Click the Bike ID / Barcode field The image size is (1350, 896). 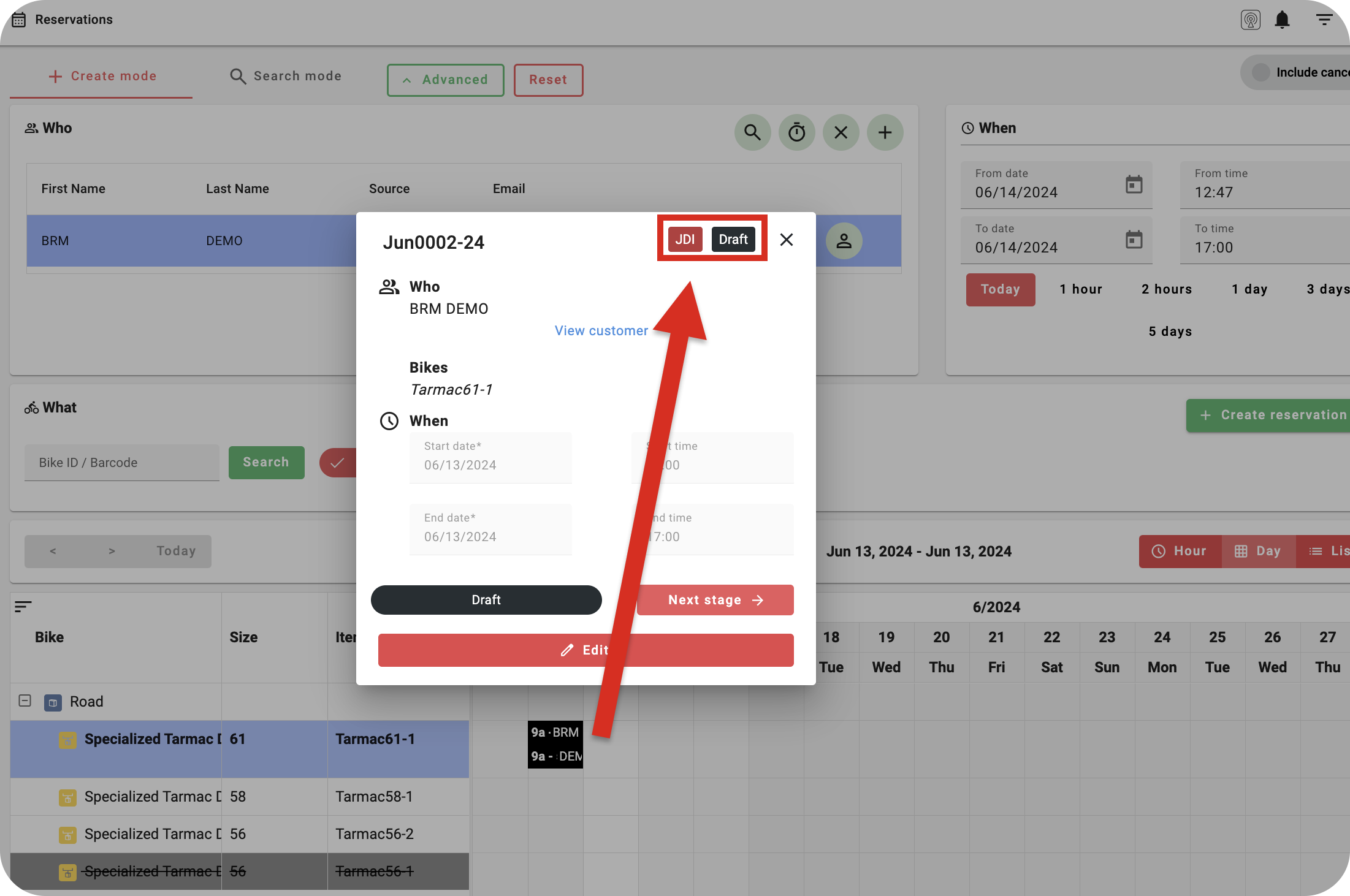[x=121, y=463]
